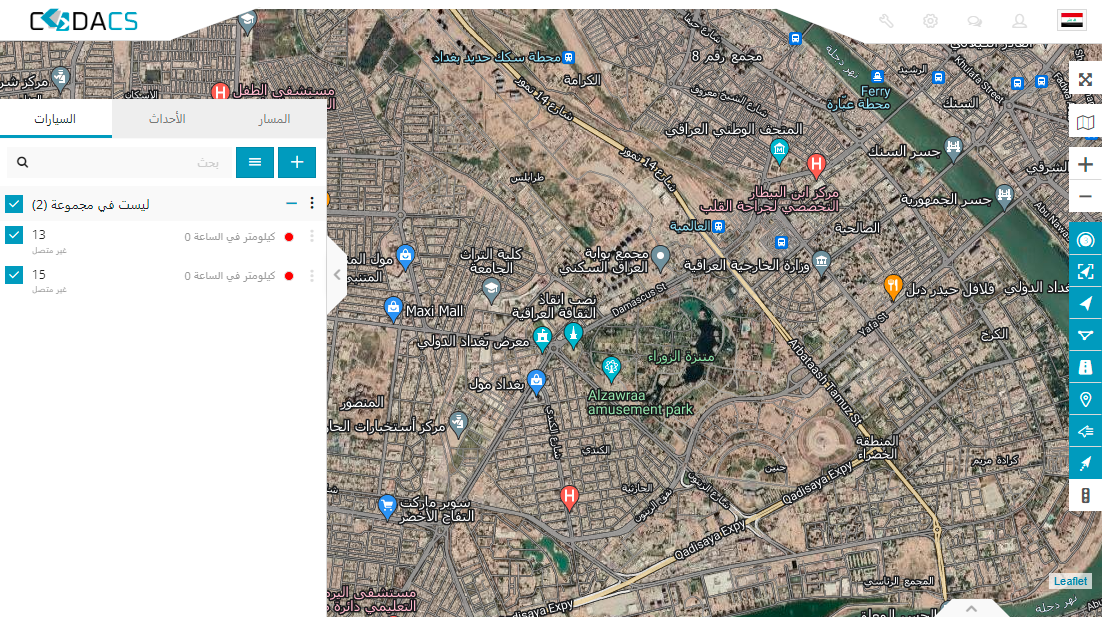Zoom in on the map
This screenshot has height=617, width=1102.
pos(1085,164)
